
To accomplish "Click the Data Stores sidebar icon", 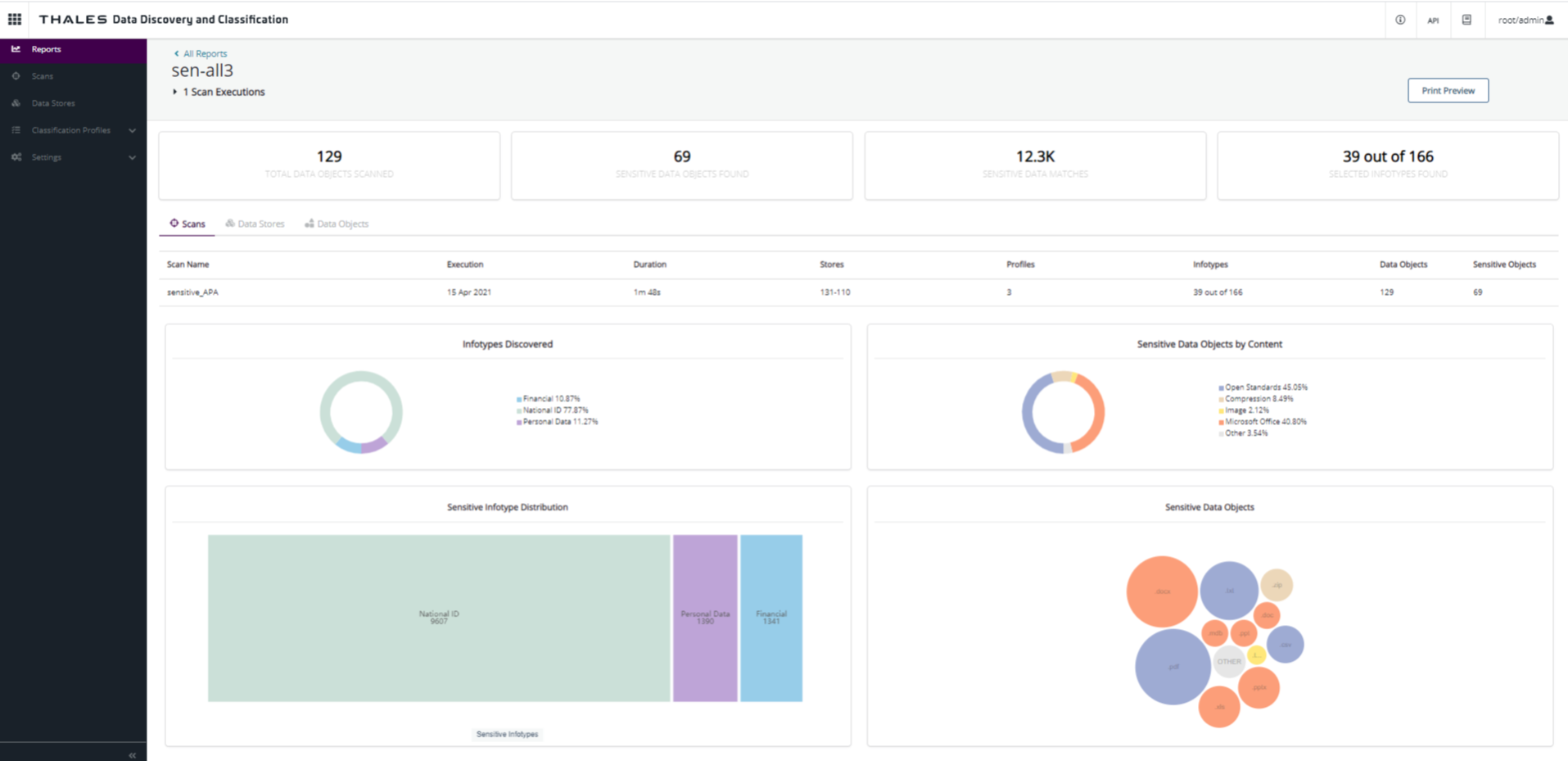I will 16,103.
